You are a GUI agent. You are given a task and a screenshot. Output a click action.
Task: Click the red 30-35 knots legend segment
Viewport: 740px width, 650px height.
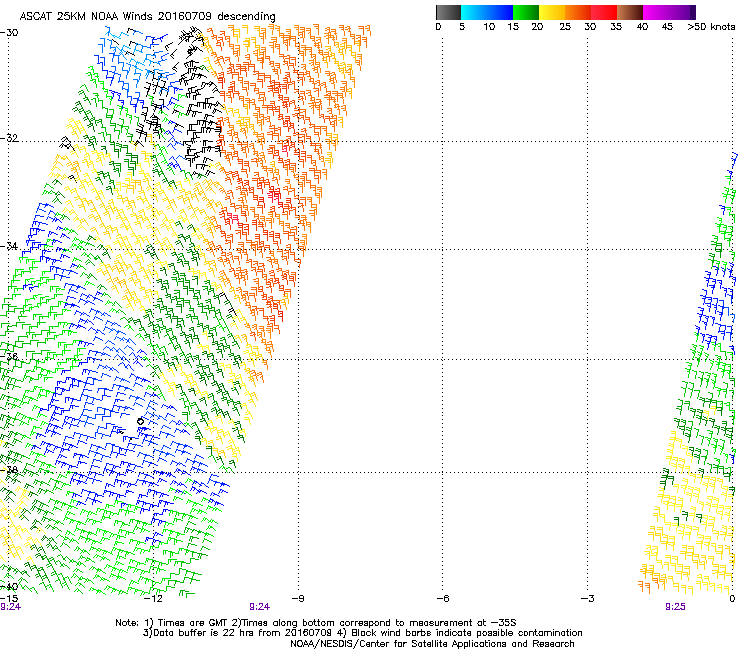click(604, 12)
